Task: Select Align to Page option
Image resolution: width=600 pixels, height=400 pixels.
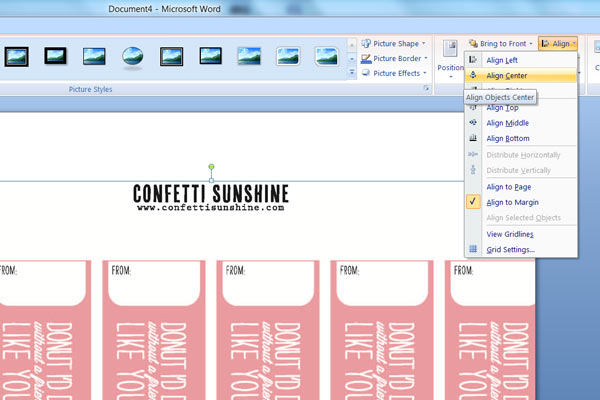Action: point(521,187)
